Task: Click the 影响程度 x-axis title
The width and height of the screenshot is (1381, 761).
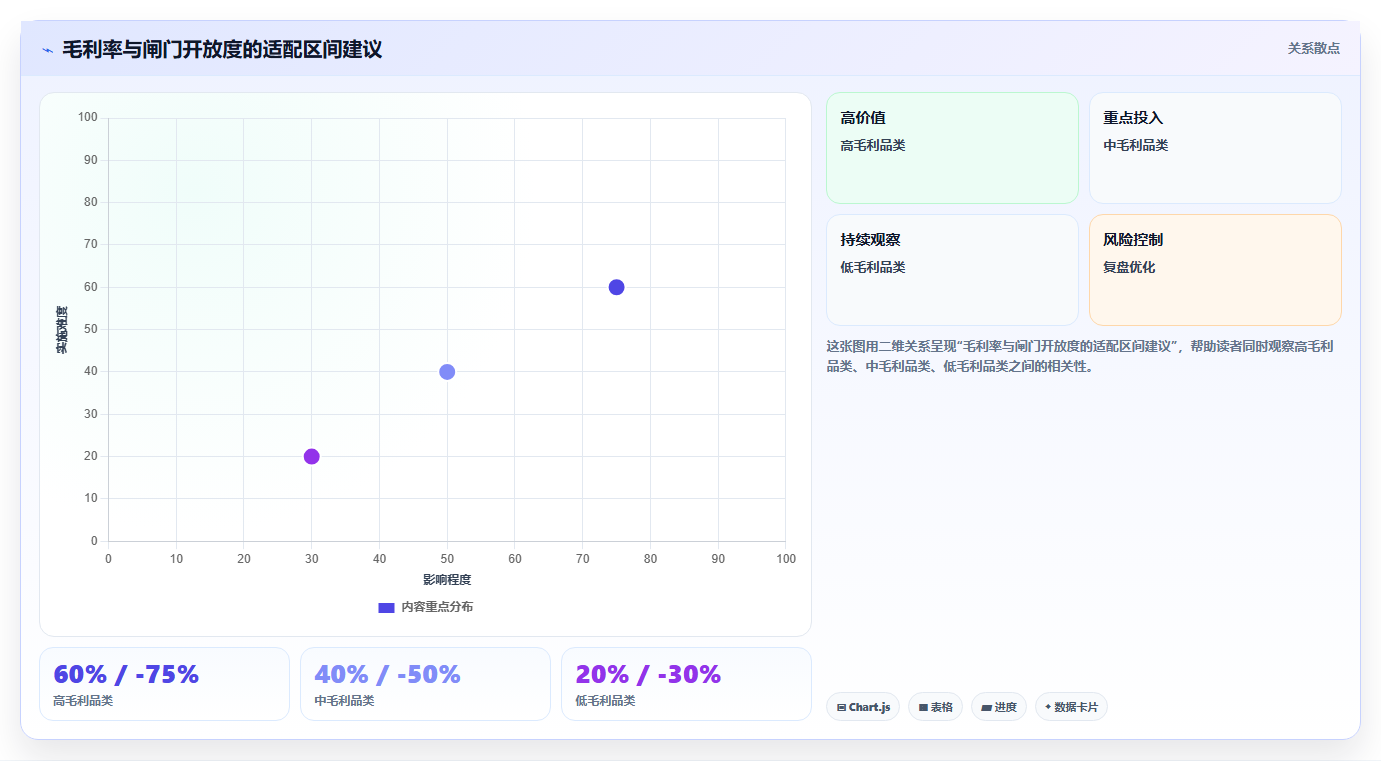Action: pos(447,580)
